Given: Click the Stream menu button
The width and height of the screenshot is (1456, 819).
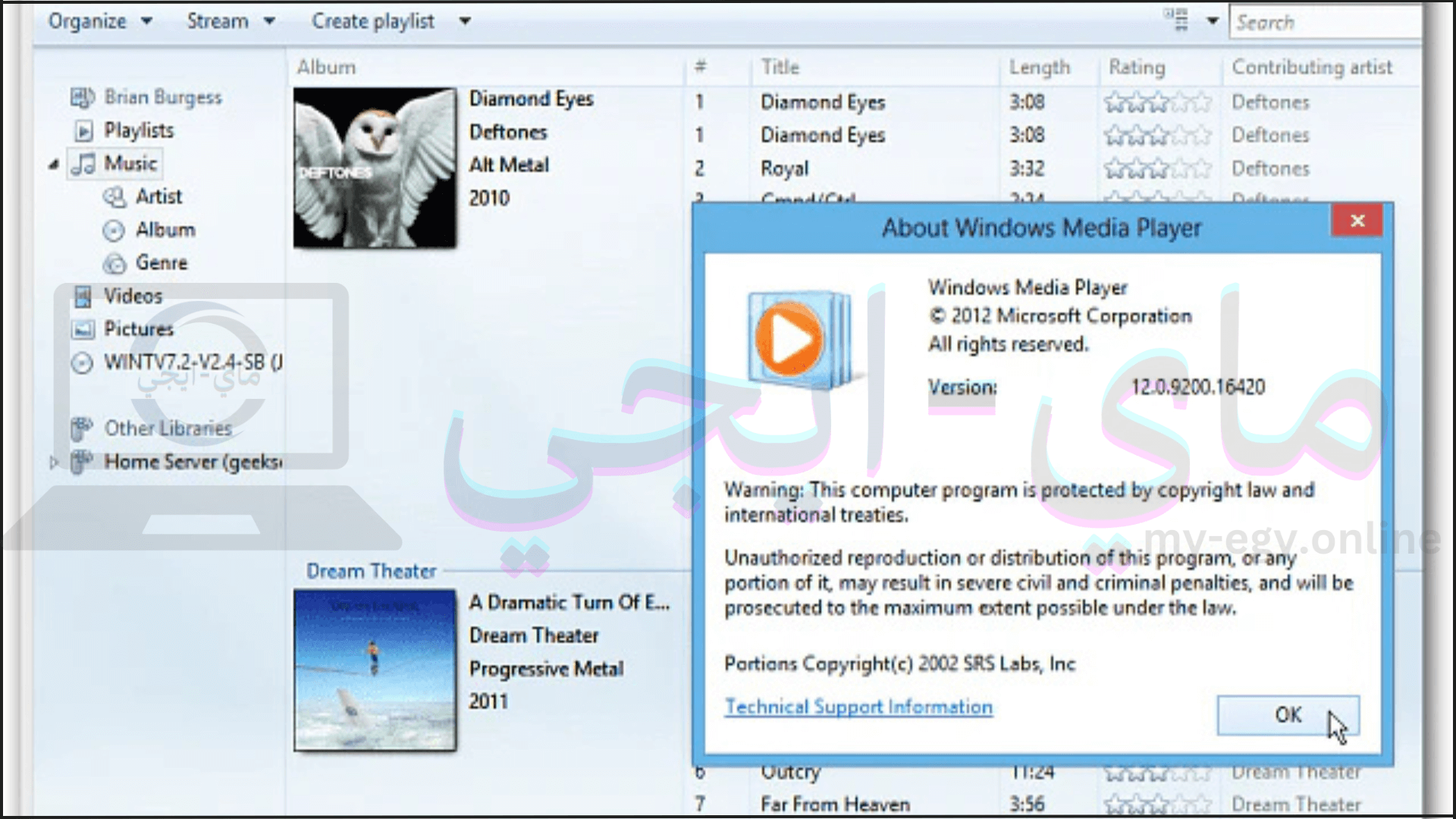Looking at the screenshot, I should pos(217,20).
